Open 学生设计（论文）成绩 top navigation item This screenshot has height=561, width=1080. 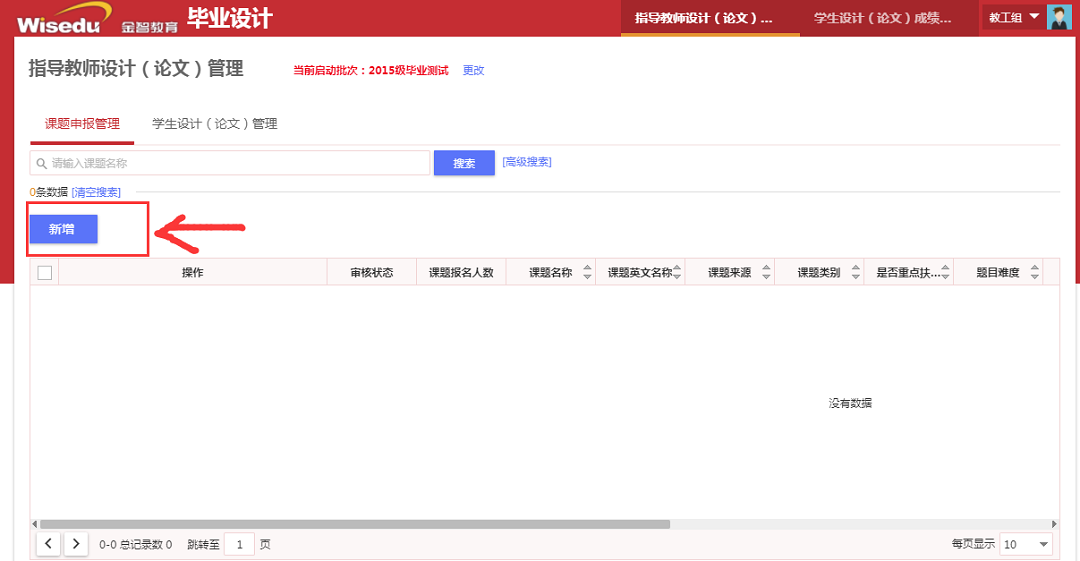coord(881,18)
